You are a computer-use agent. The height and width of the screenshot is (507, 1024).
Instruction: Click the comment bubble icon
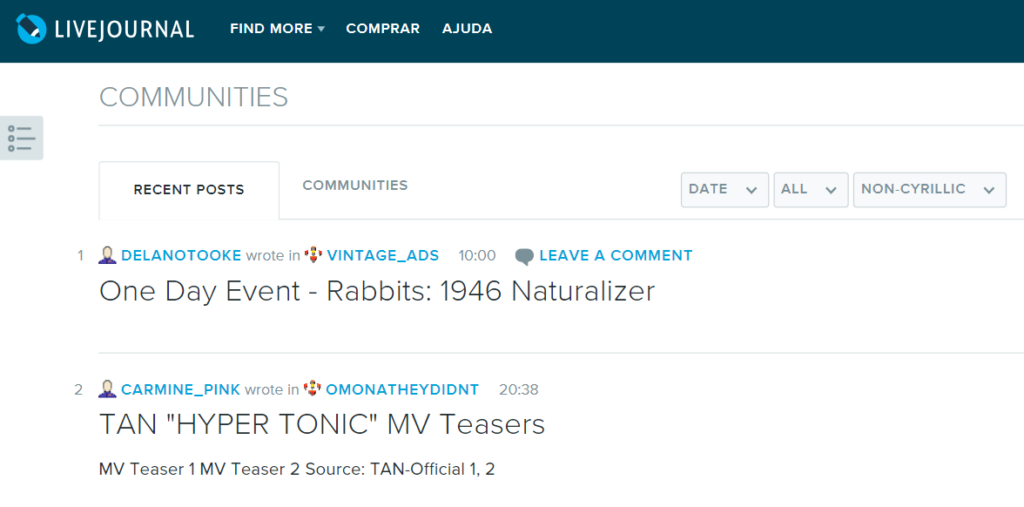click(524, 256)
